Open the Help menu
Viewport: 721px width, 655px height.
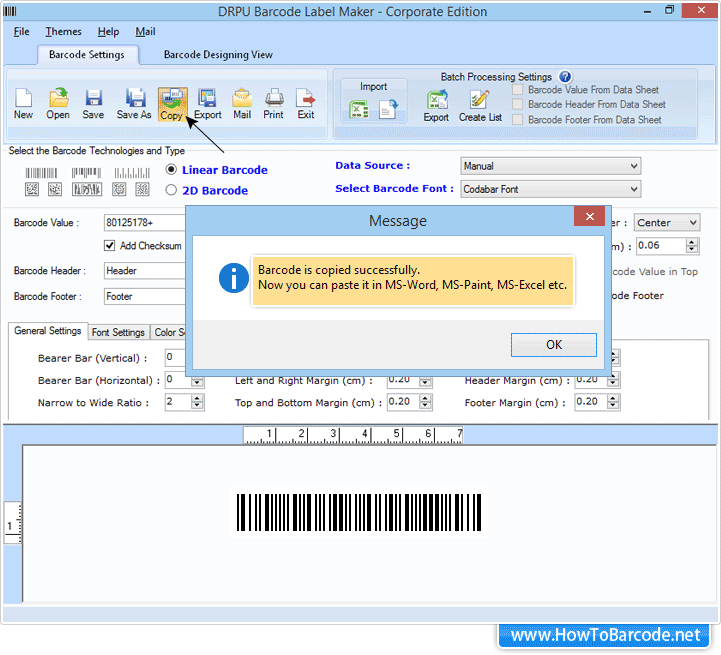pos(108,32)
